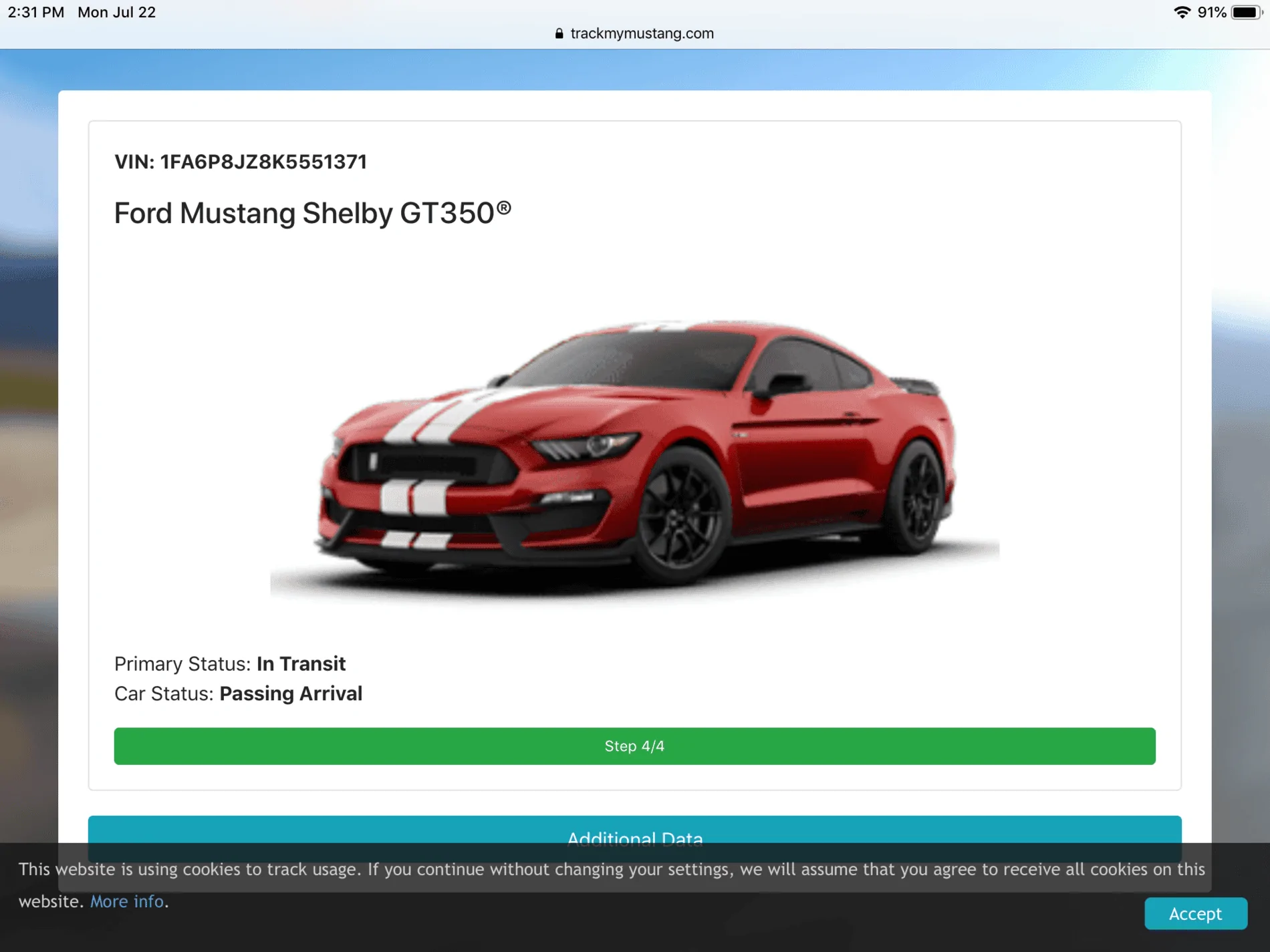Screen dimensions: 1270x952
Task: Tap the Mon Jul 22 date
Action: [x=117, y=12]
